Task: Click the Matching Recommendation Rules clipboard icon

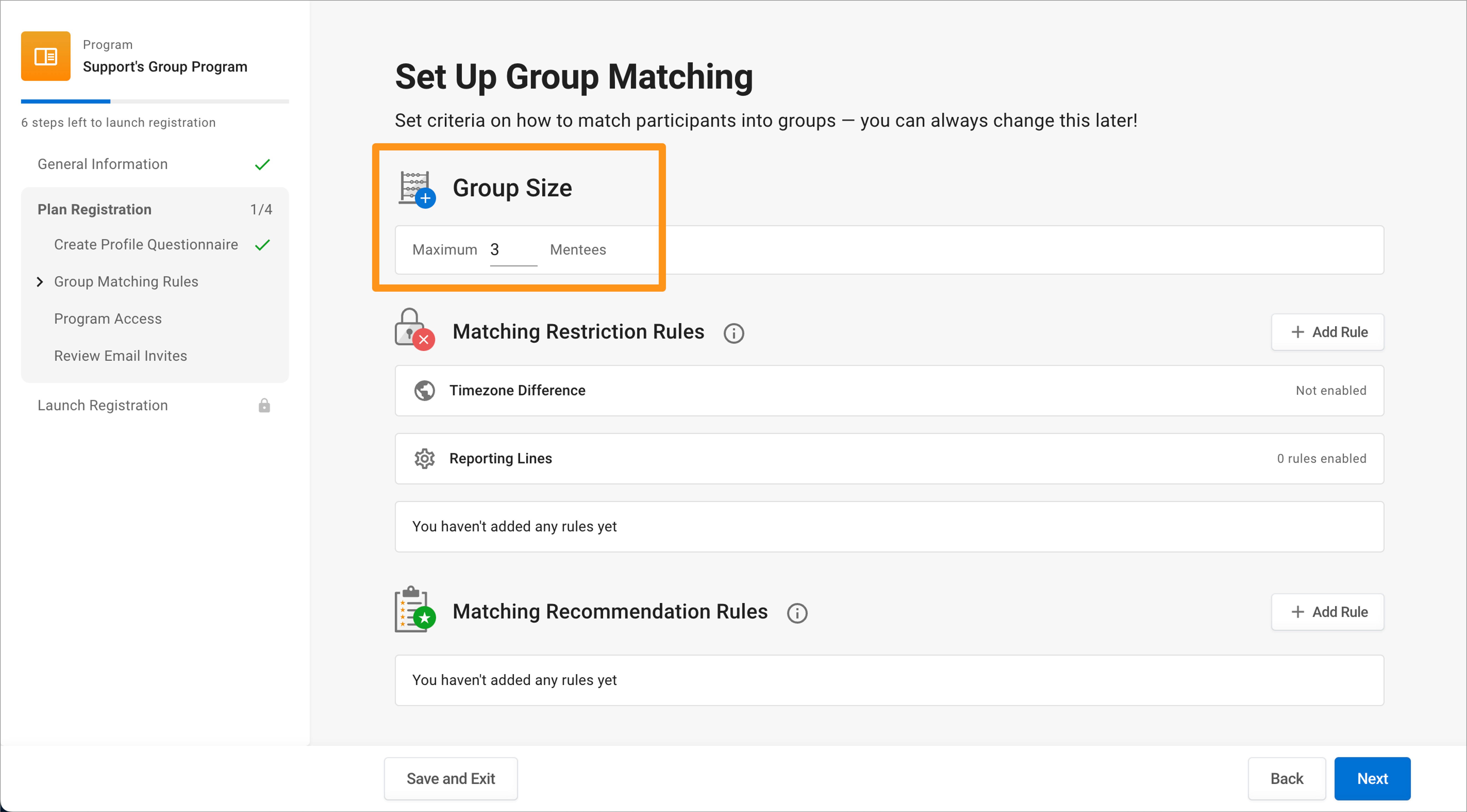Action: pyautogui.click(x=415, y=609)
